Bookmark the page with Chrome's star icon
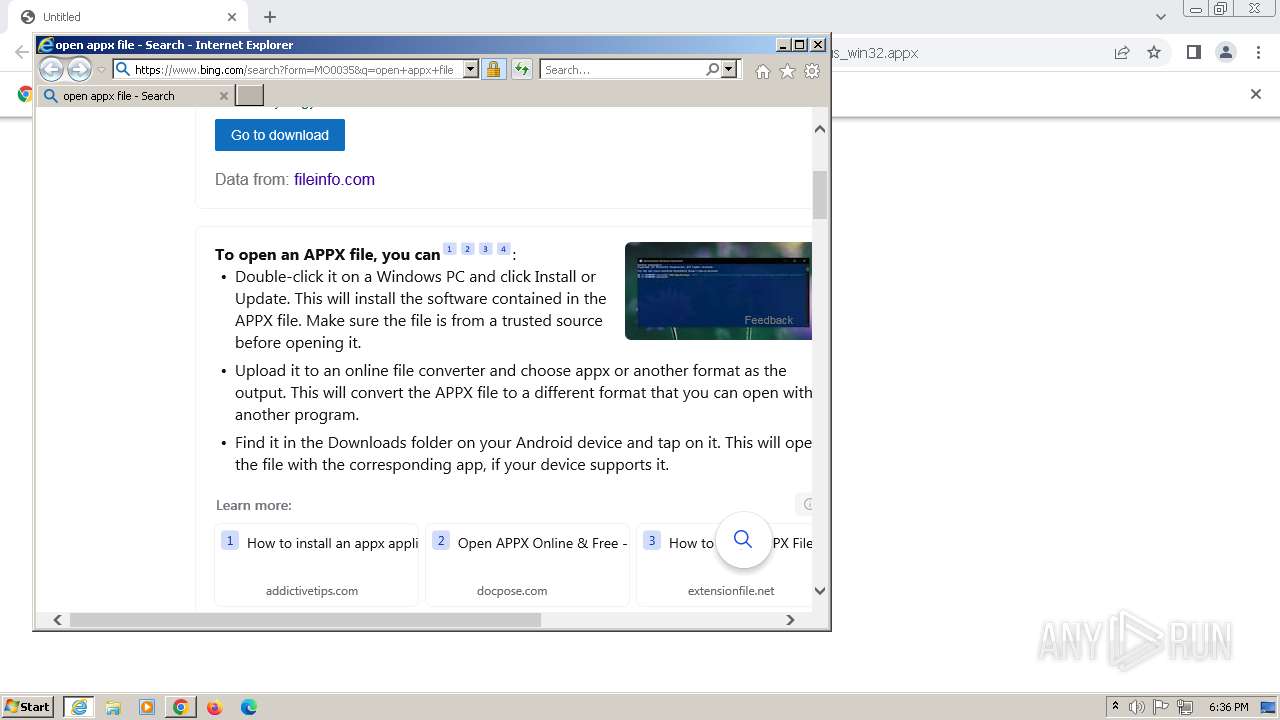 tap(1154, 53)
